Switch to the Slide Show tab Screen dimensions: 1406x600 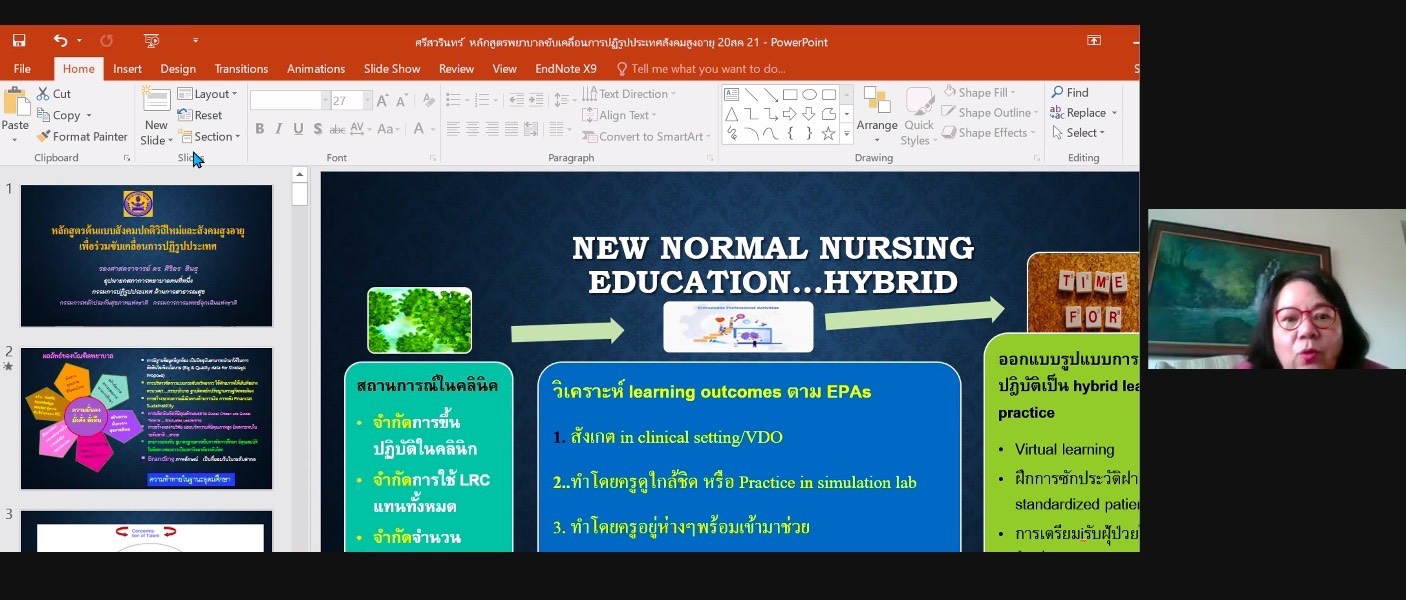[392, 69]
